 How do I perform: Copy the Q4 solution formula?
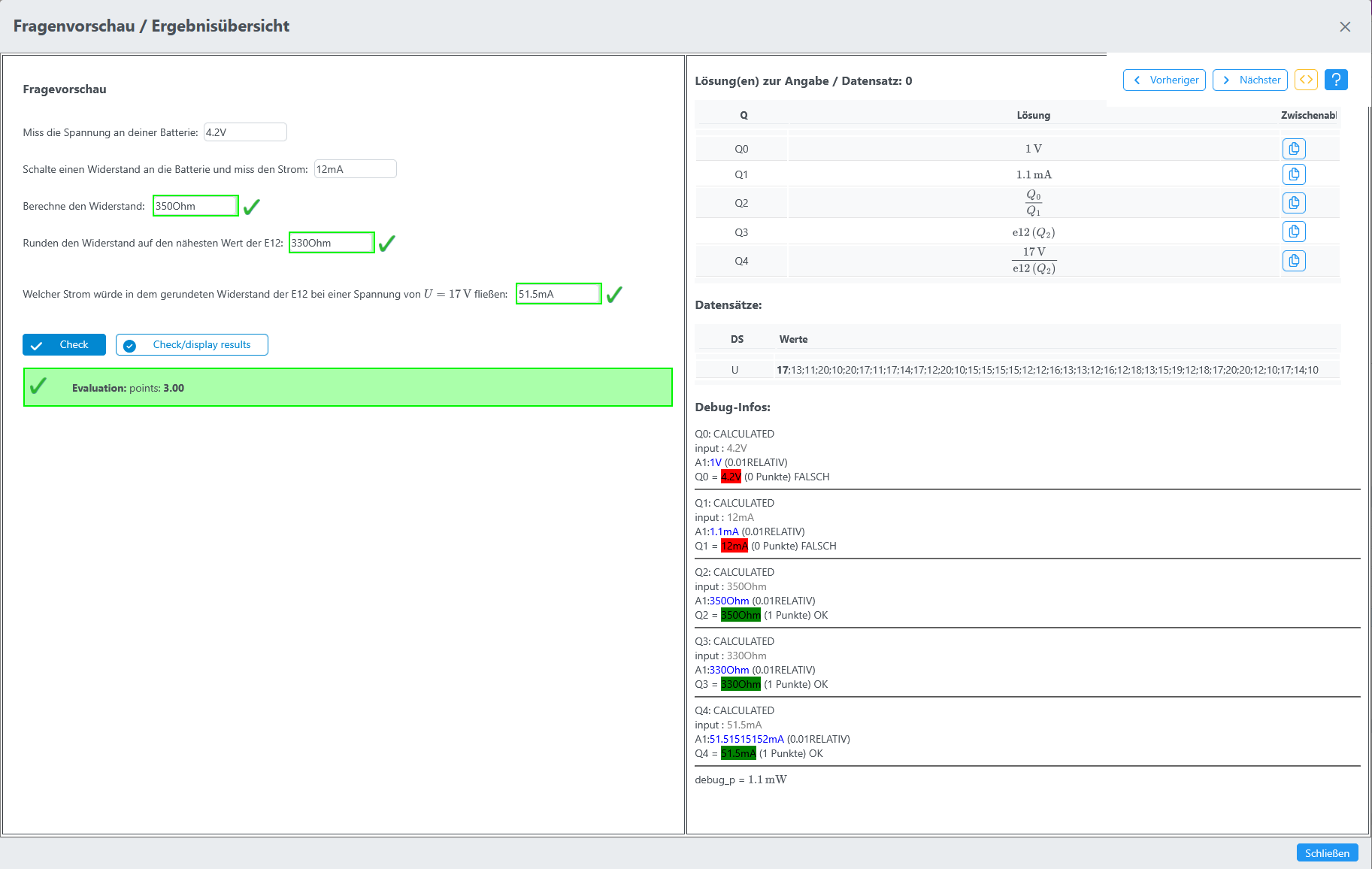(1293, 261)
